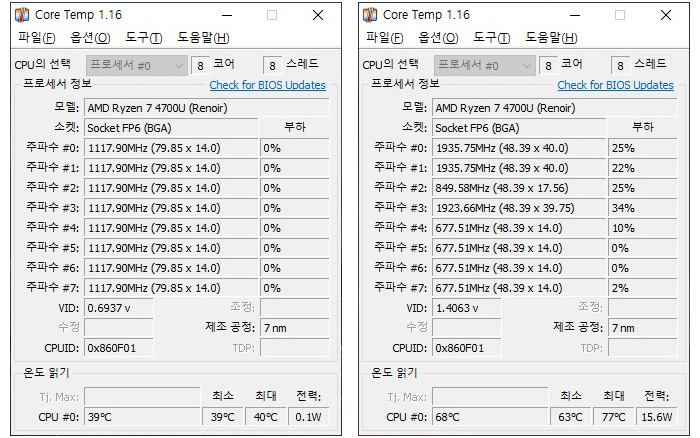This screenshot has width=700, height=438.
Task: Click Check for BIOS Updates link, left window
Action: [267, 85]
